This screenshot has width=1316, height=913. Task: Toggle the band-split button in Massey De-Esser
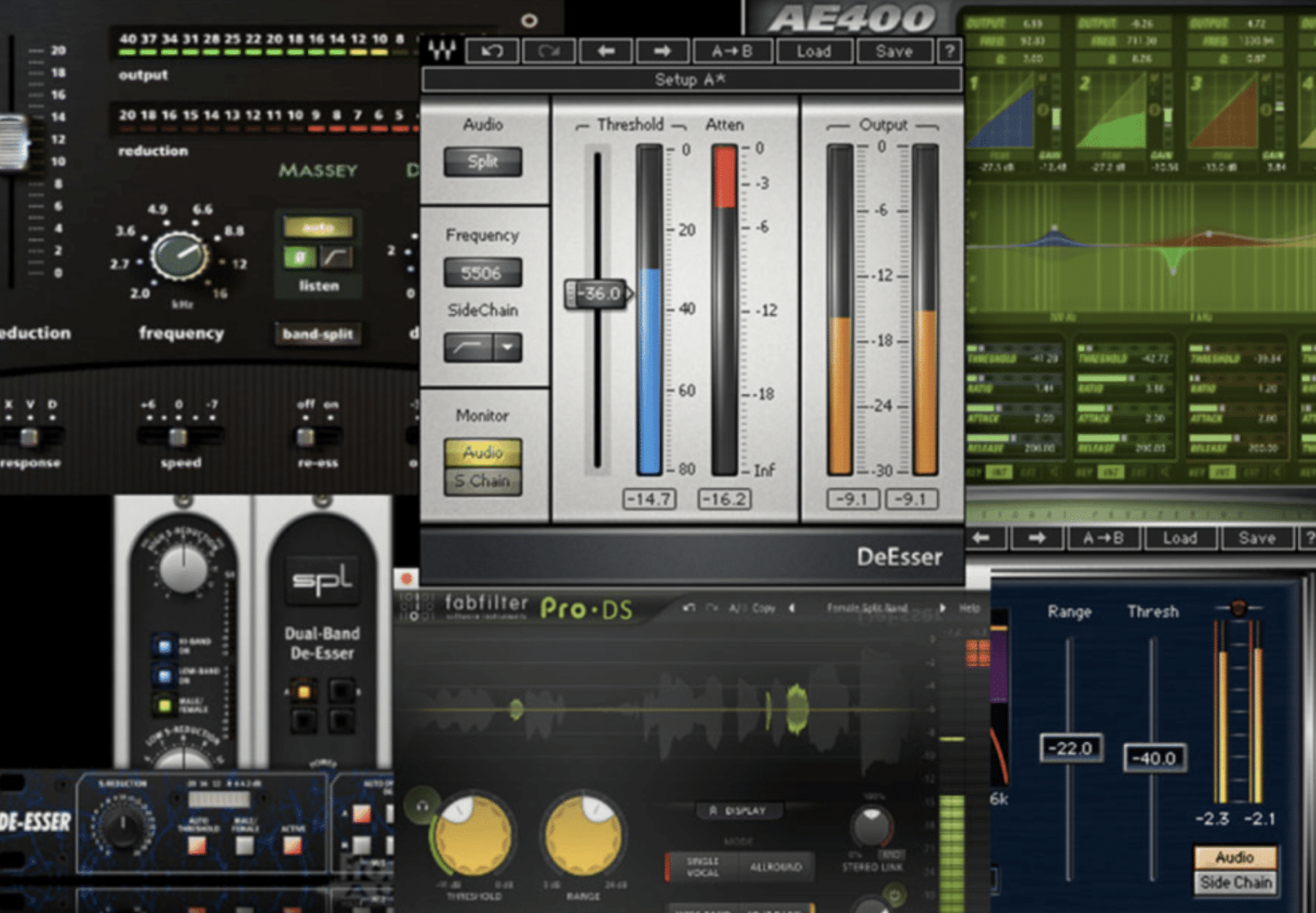point(318,335)
